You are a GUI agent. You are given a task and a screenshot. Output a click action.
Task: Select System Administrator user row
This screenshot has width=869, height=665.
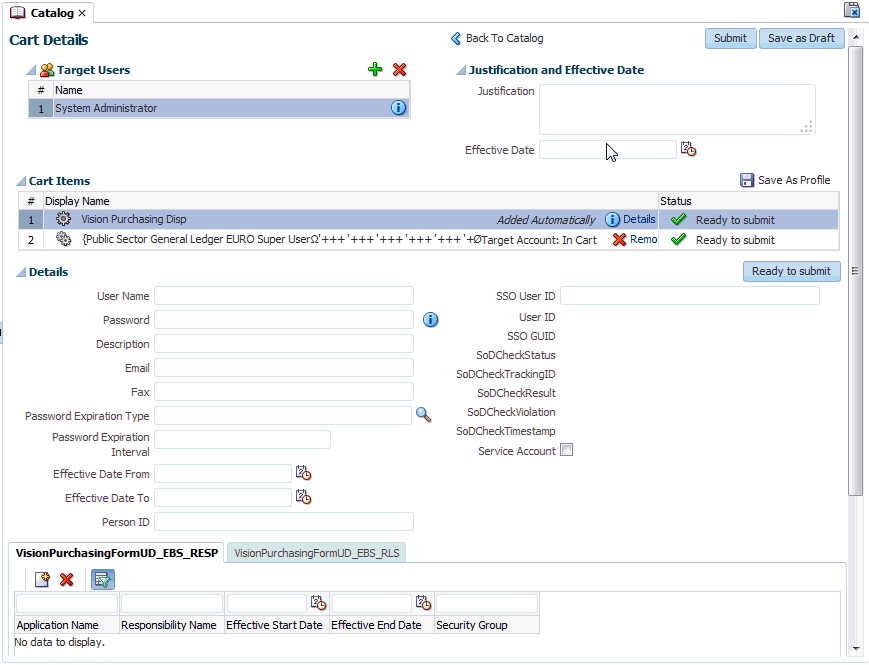pyautogui.click(x=219, y=108)
